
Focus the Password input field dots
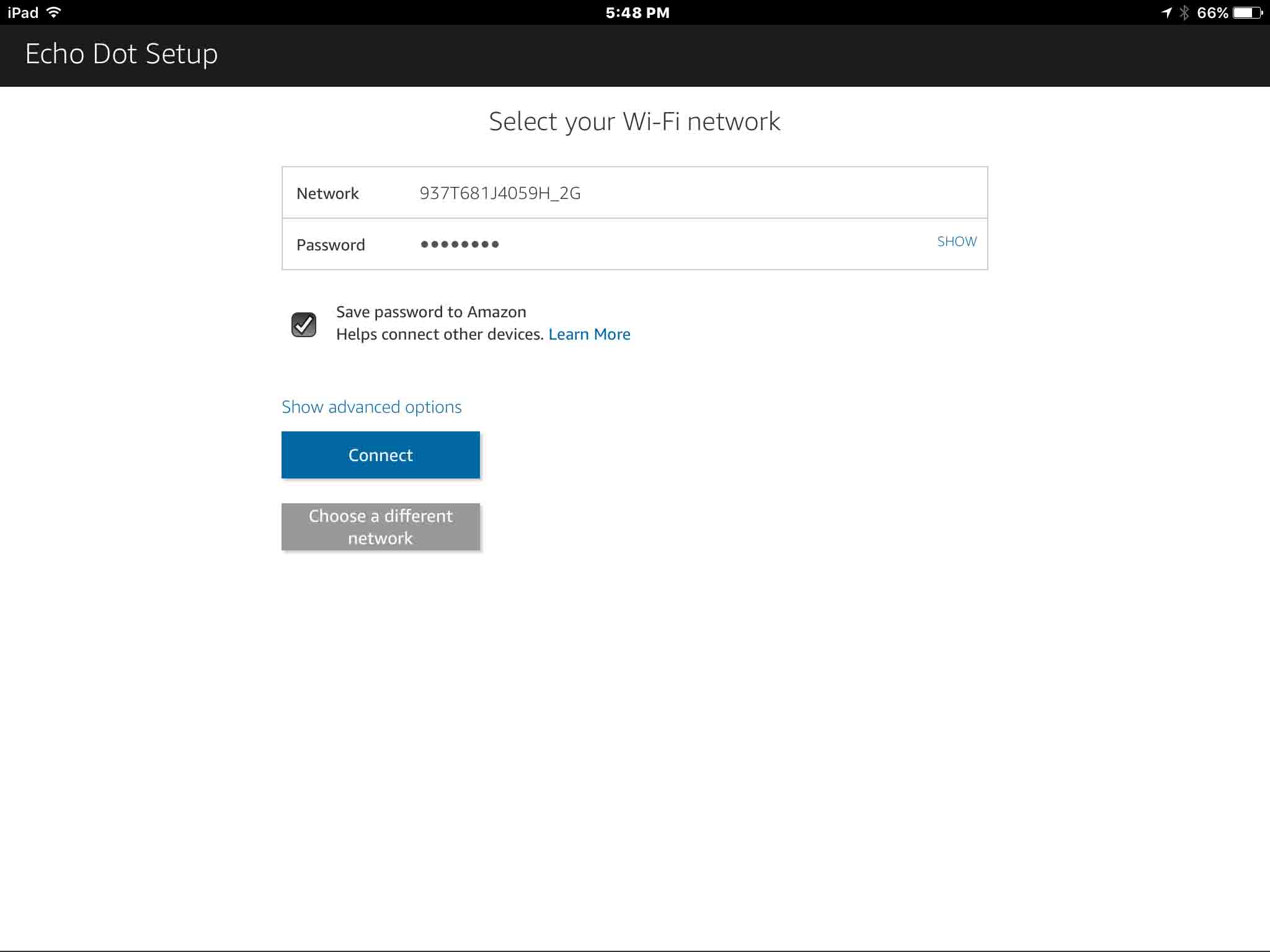[460, 244]
